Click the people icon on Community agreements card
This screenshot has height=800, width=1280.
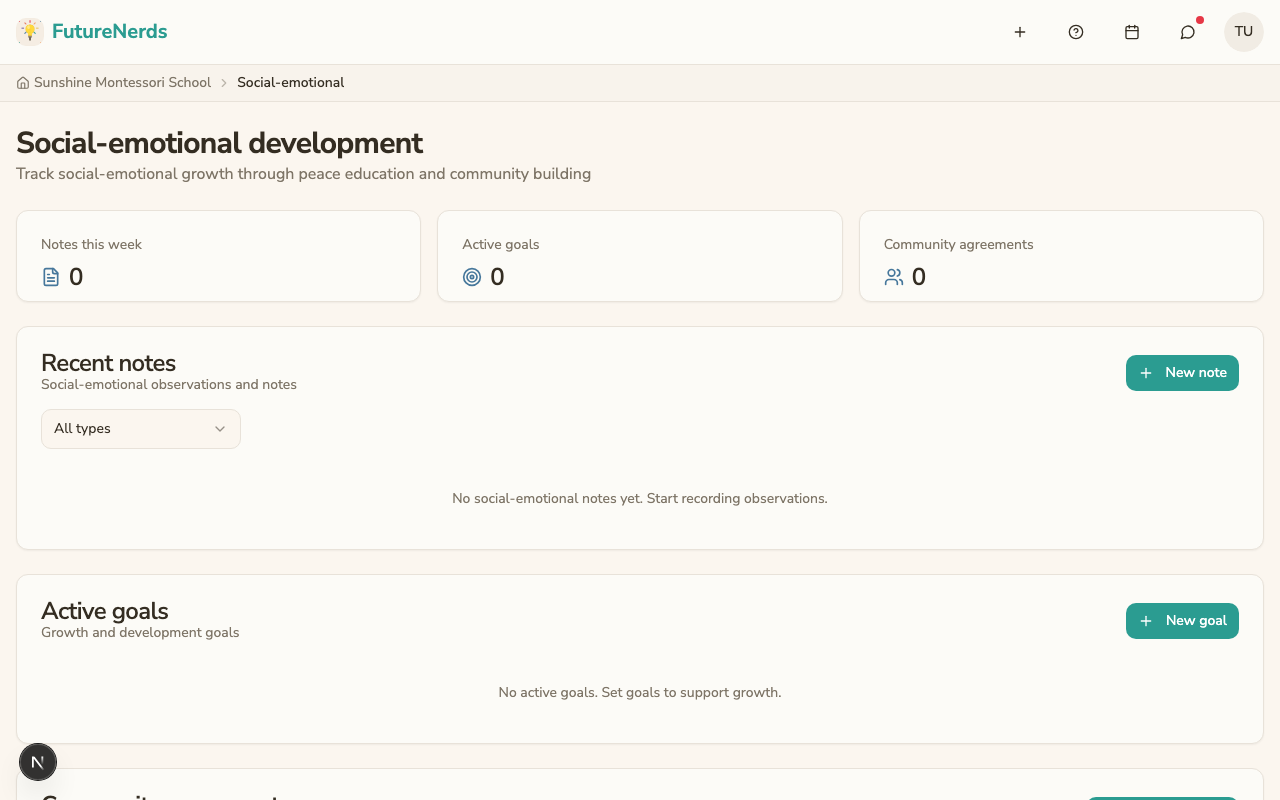[893, 276]
